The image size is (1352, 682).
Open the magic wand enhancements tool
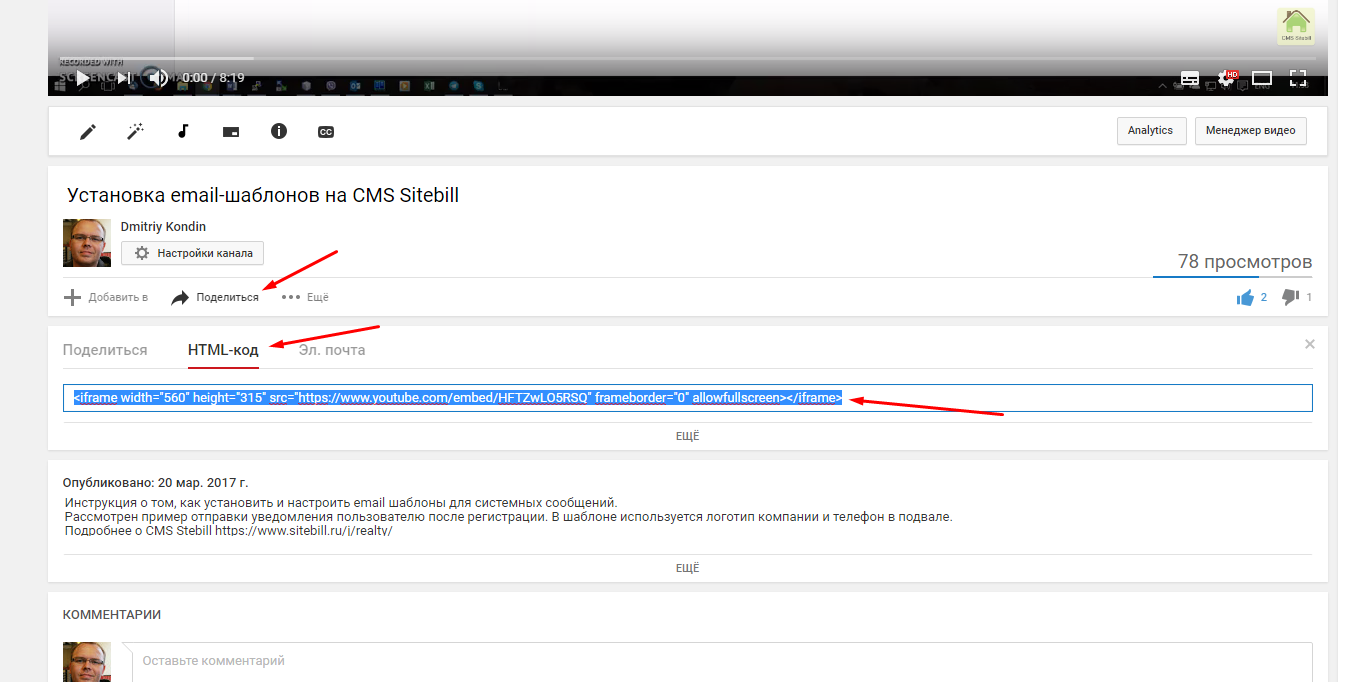[135, 131]
